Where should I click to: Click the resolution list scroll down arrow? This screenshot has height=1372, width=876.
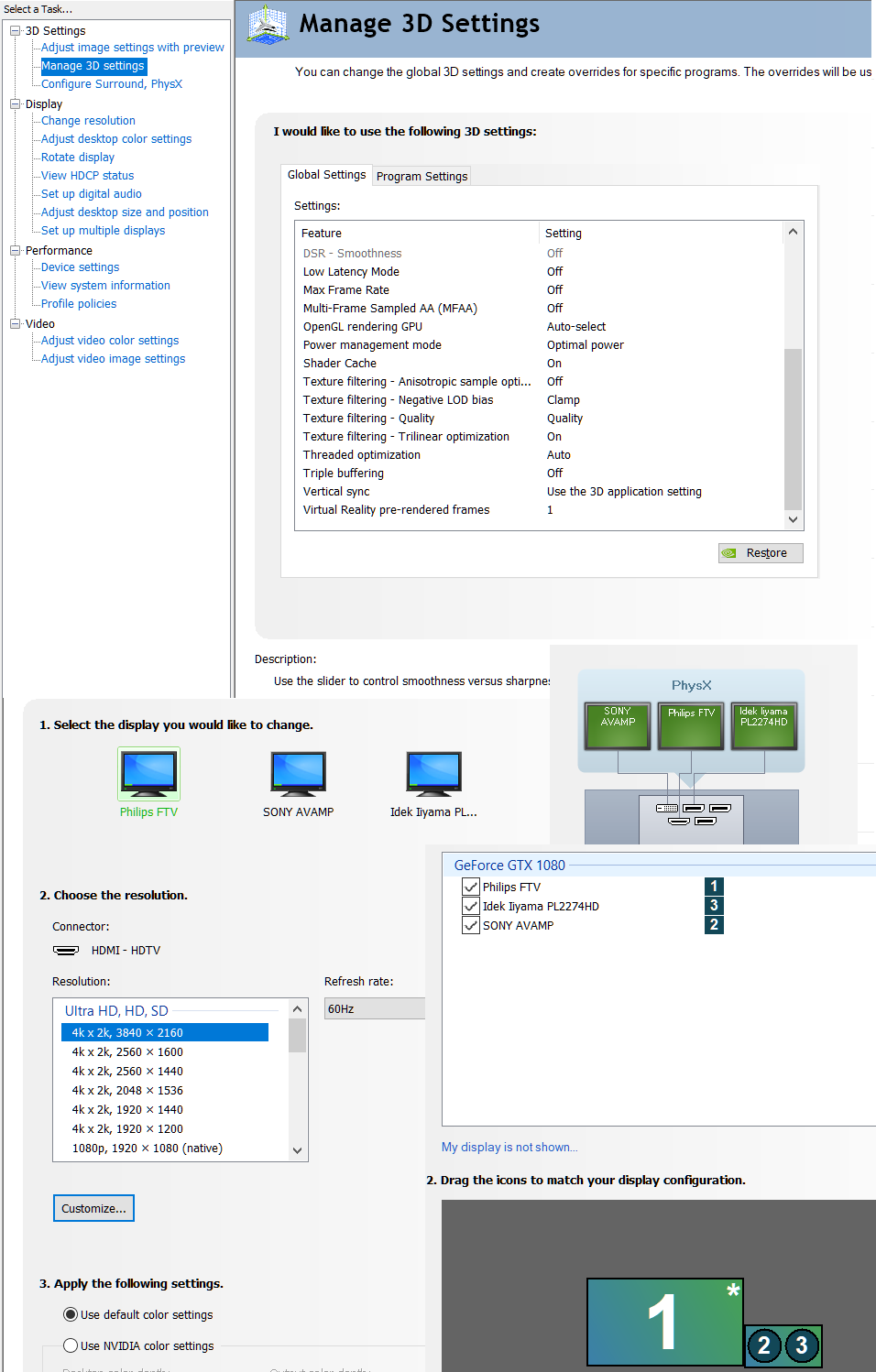(297, 1150)
